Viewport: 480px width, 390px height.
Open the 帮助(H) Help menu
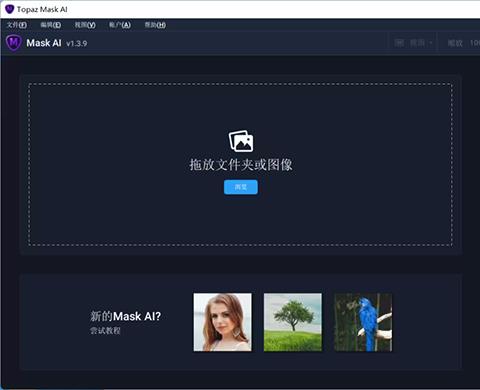click(x=155, y=25)
